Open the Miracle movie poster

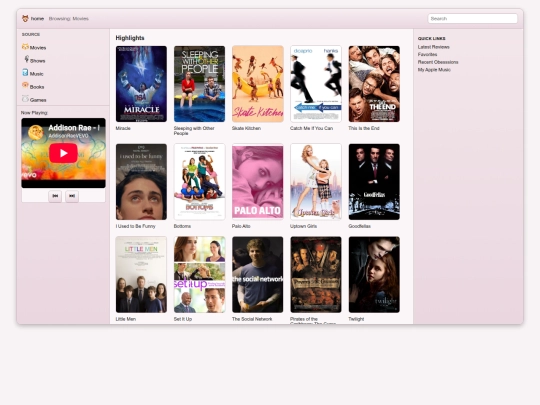pyautogui.click(x=141, y=84)
